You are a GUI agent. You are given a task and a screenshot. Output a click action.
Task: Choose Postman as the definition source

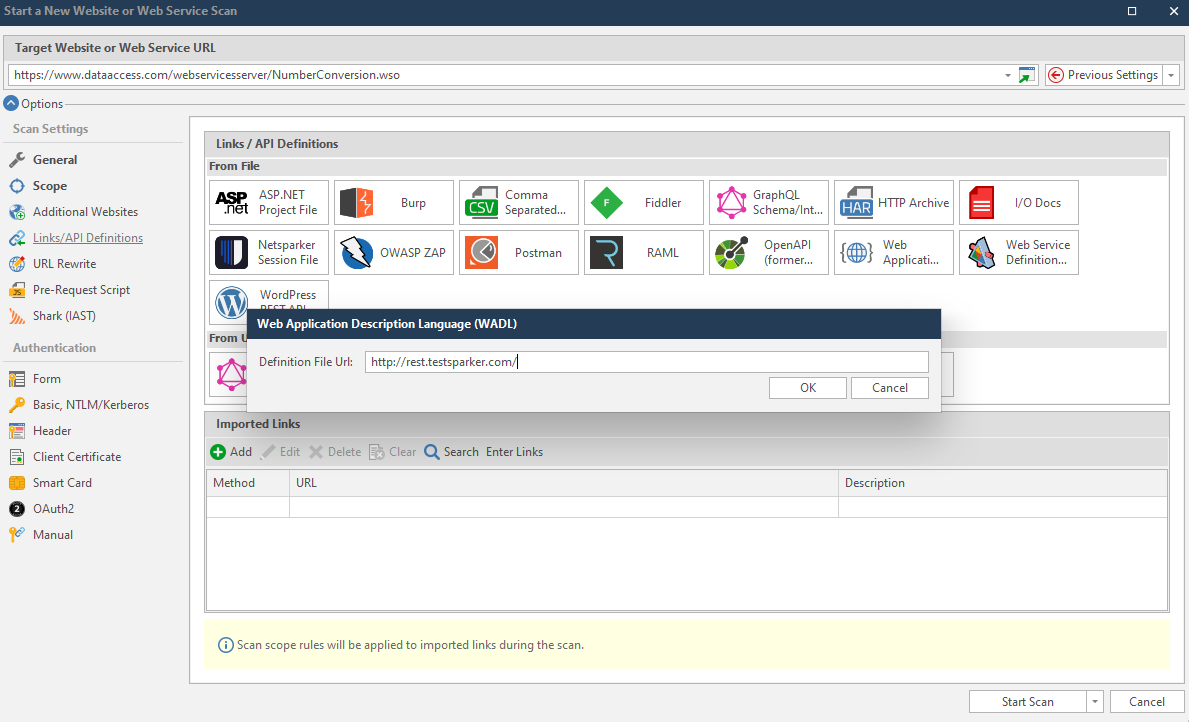[x=518, y=252]
